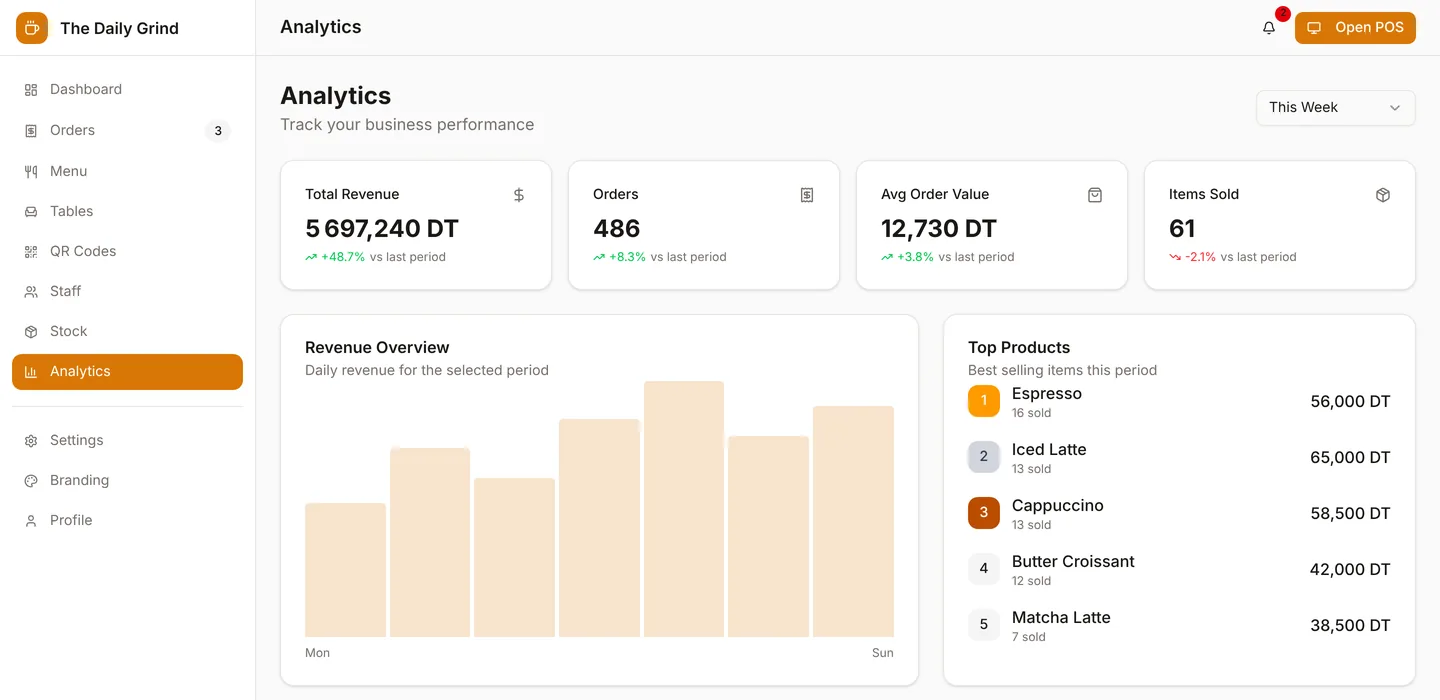Viewport: 1440px width, 700px height.
Task: Click the dollar icon on Total Revenue card
Action: click(x=519, y=195)
